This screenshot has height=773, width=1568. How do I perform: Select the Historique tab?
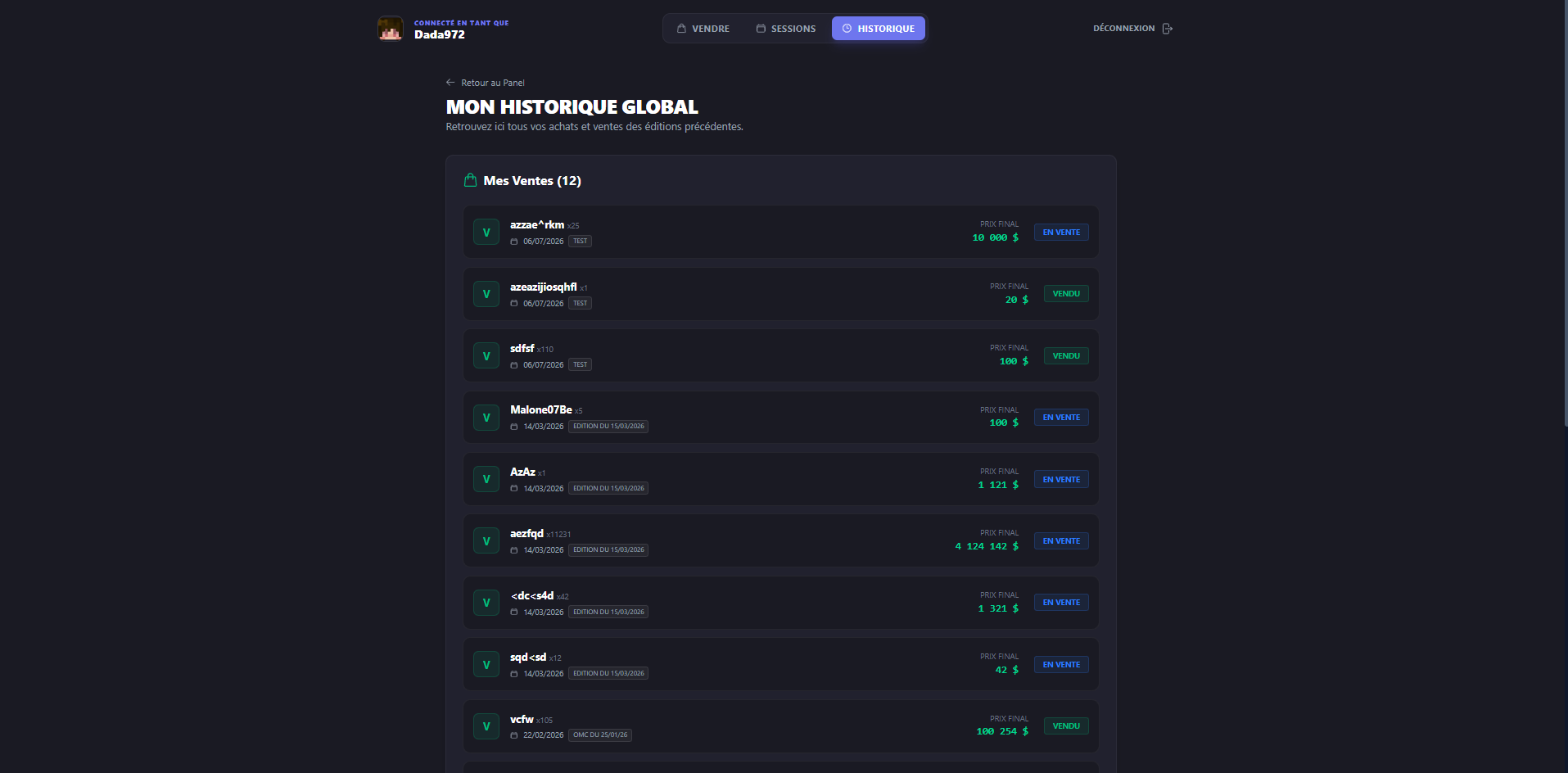(879, 29)
